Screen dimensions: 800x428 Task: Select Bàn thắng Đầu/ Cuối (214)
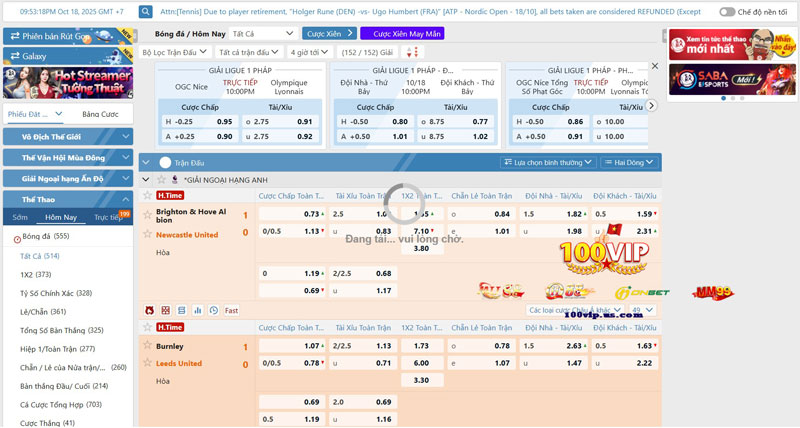(x=64, y=386)
